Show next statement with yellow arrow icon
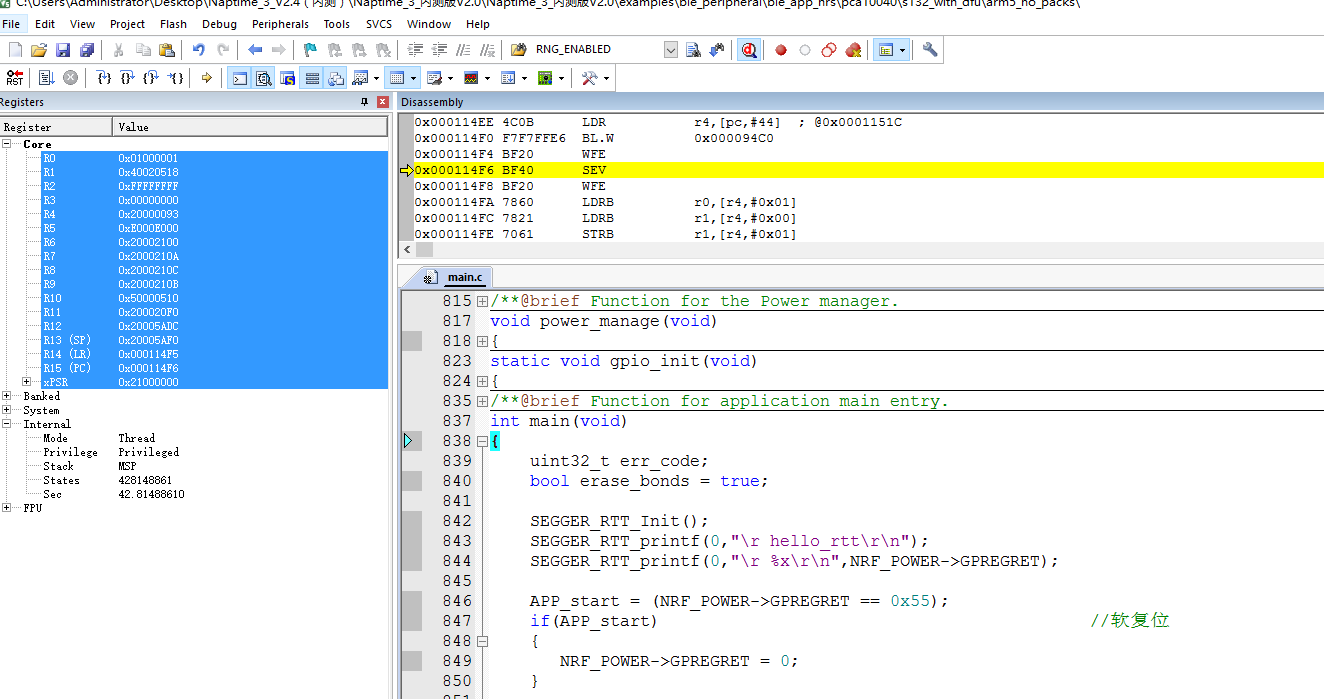 [206, 77]
